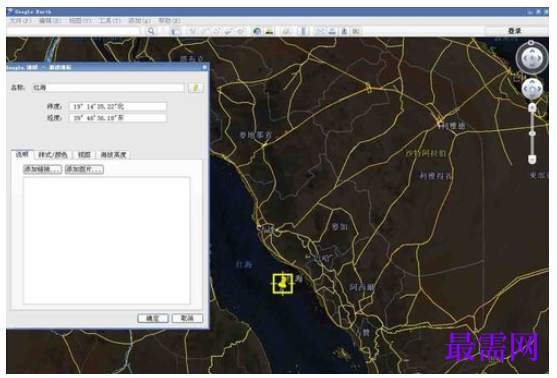Open the planet switcher toolbar icon
557x378 pixels.
(286, 31)
